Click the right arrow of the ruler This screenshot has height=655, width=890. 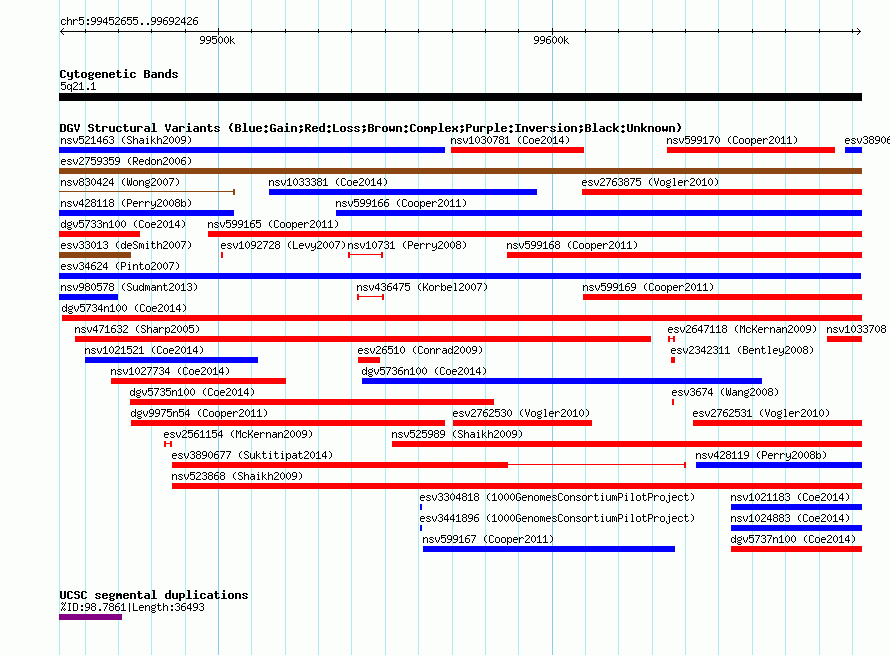click(x=858, y=31)
